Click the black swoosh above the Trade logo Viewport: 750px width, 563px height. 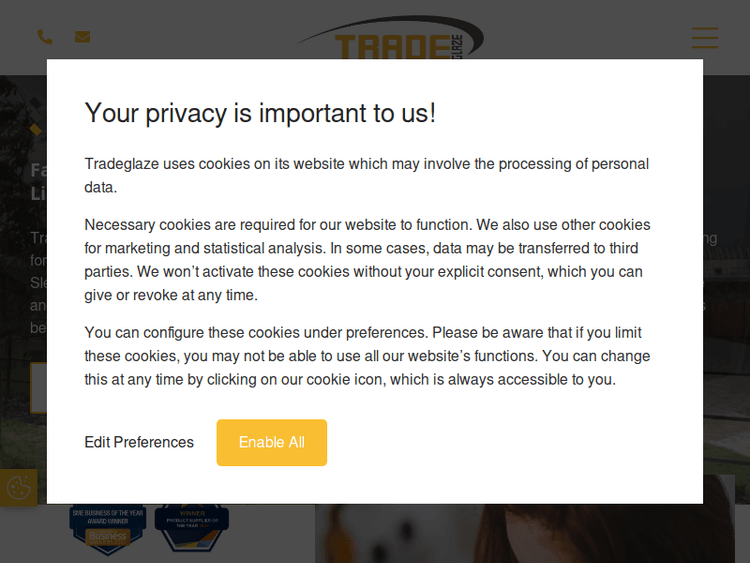click(400, 28)
